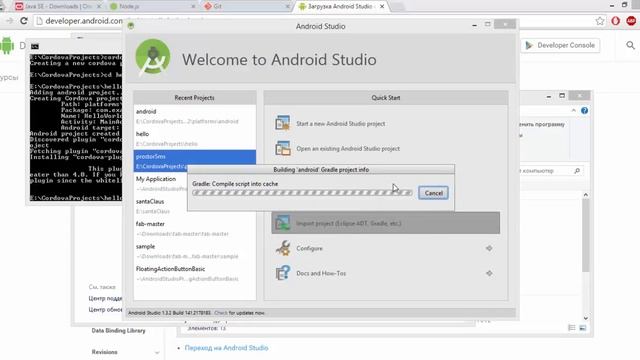This screenshot has width=640, height=360.
Task: Click the command prompt window icon
Action: 35,46
